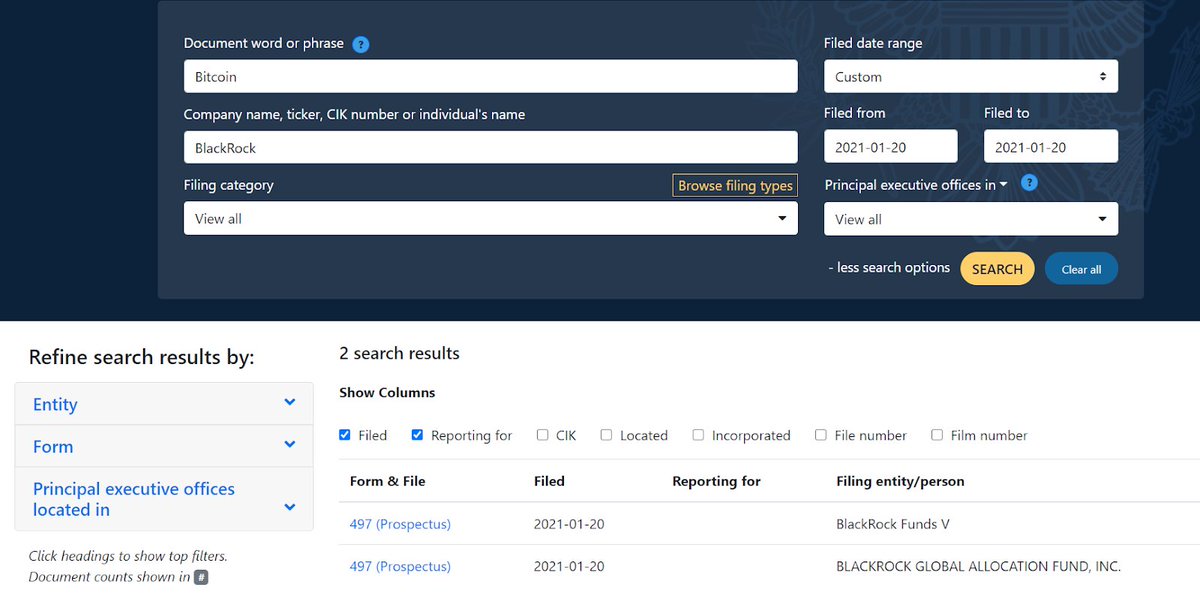Open the Principal executive offices View all dropdown
Viewport: 1200px width, 605px height.
point(971,219)
